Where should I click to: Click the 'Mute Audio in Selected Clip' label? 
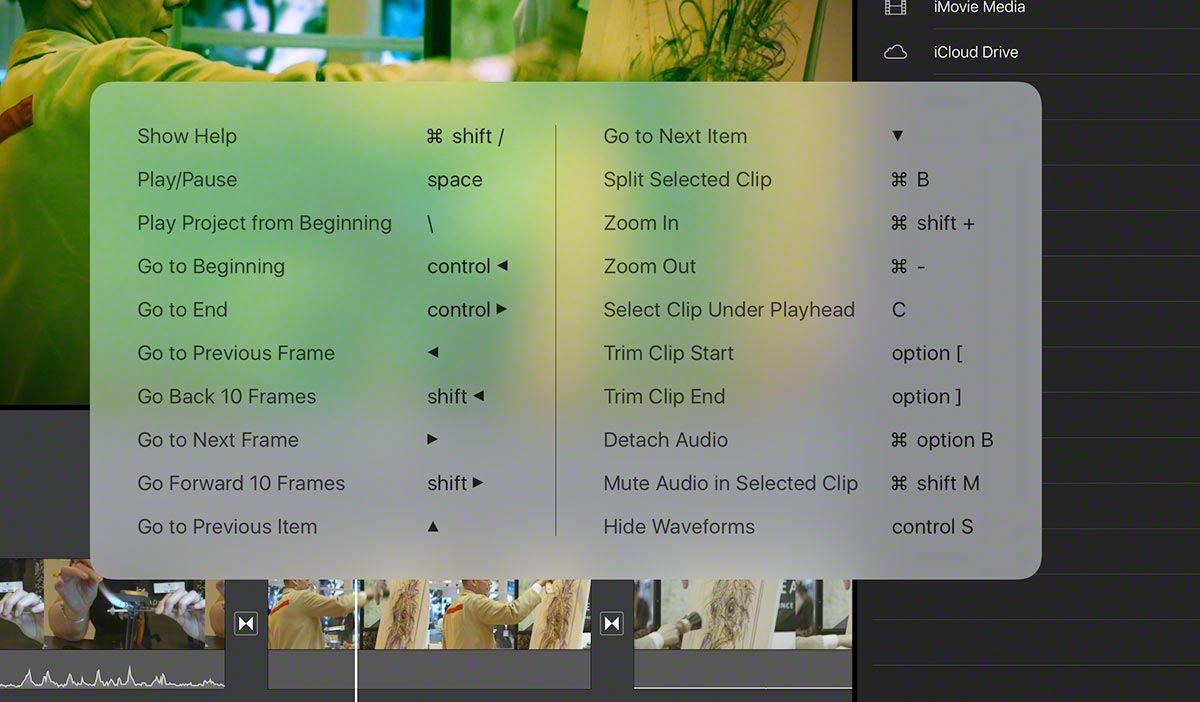coord(730,483)
